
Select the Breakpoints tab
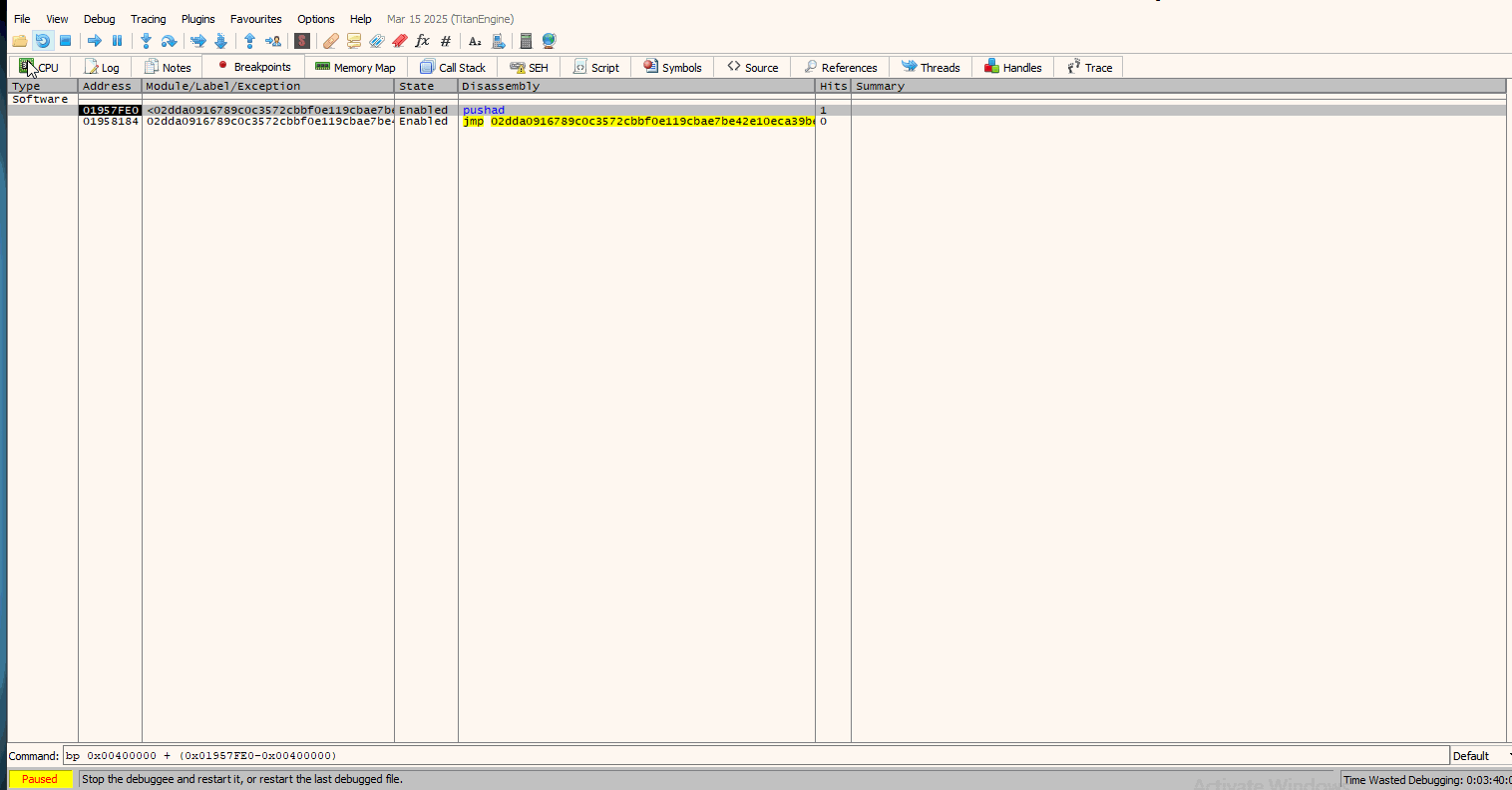tap(253, 67)
